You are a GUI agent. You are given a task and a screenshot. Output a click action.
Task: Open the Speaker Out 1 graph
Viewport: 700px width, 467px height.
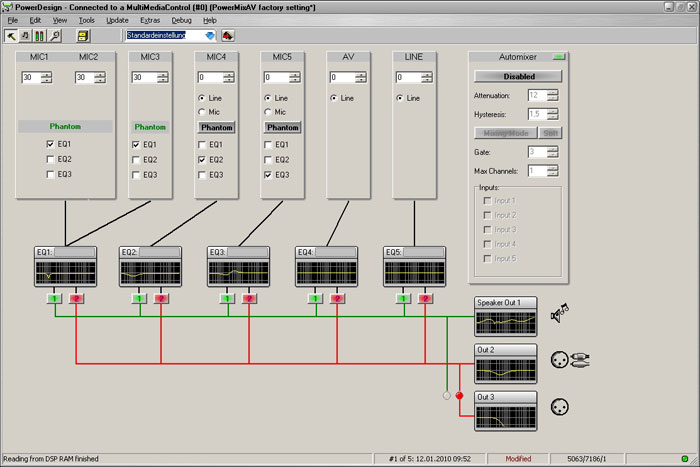pyautogui.click(x=505, y=321)
